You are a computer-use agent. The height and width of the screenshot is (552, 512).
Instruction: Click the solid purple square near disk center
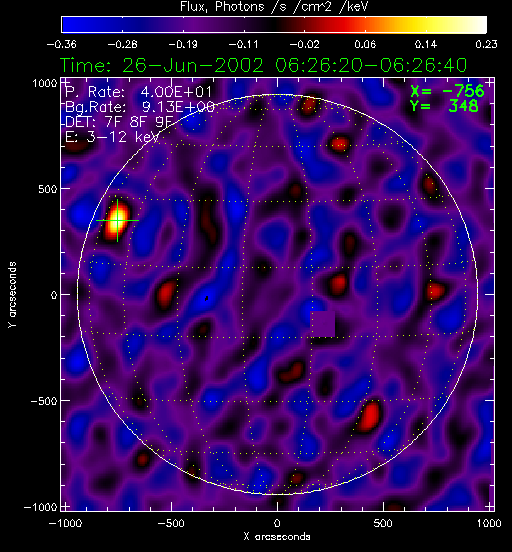(x=323, y=324)
